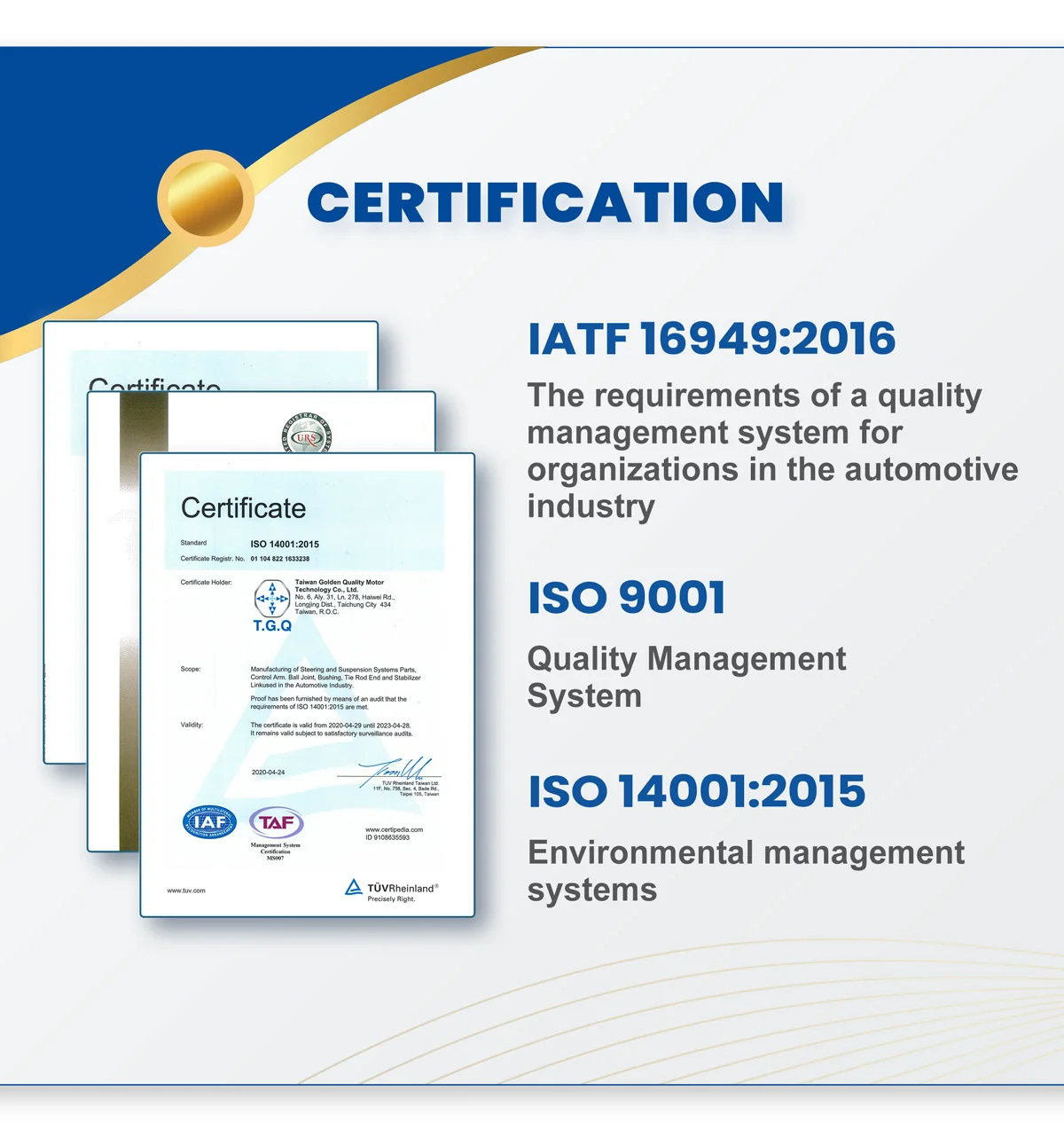Click the large ISO 14001:2015 heading
1064x1138 pixels.
696,791
